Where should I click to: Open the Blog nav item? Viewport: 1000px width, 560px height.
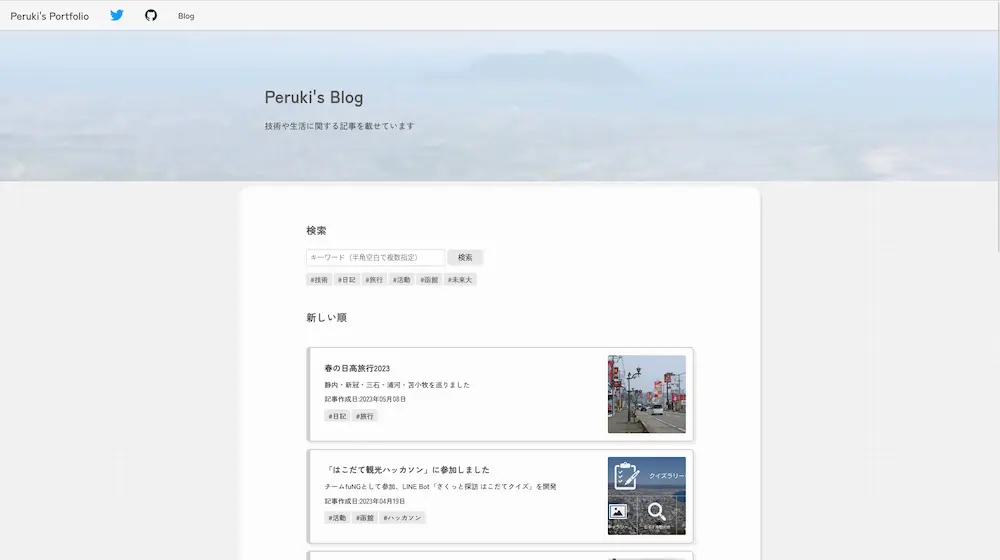[x=186, y=16]
